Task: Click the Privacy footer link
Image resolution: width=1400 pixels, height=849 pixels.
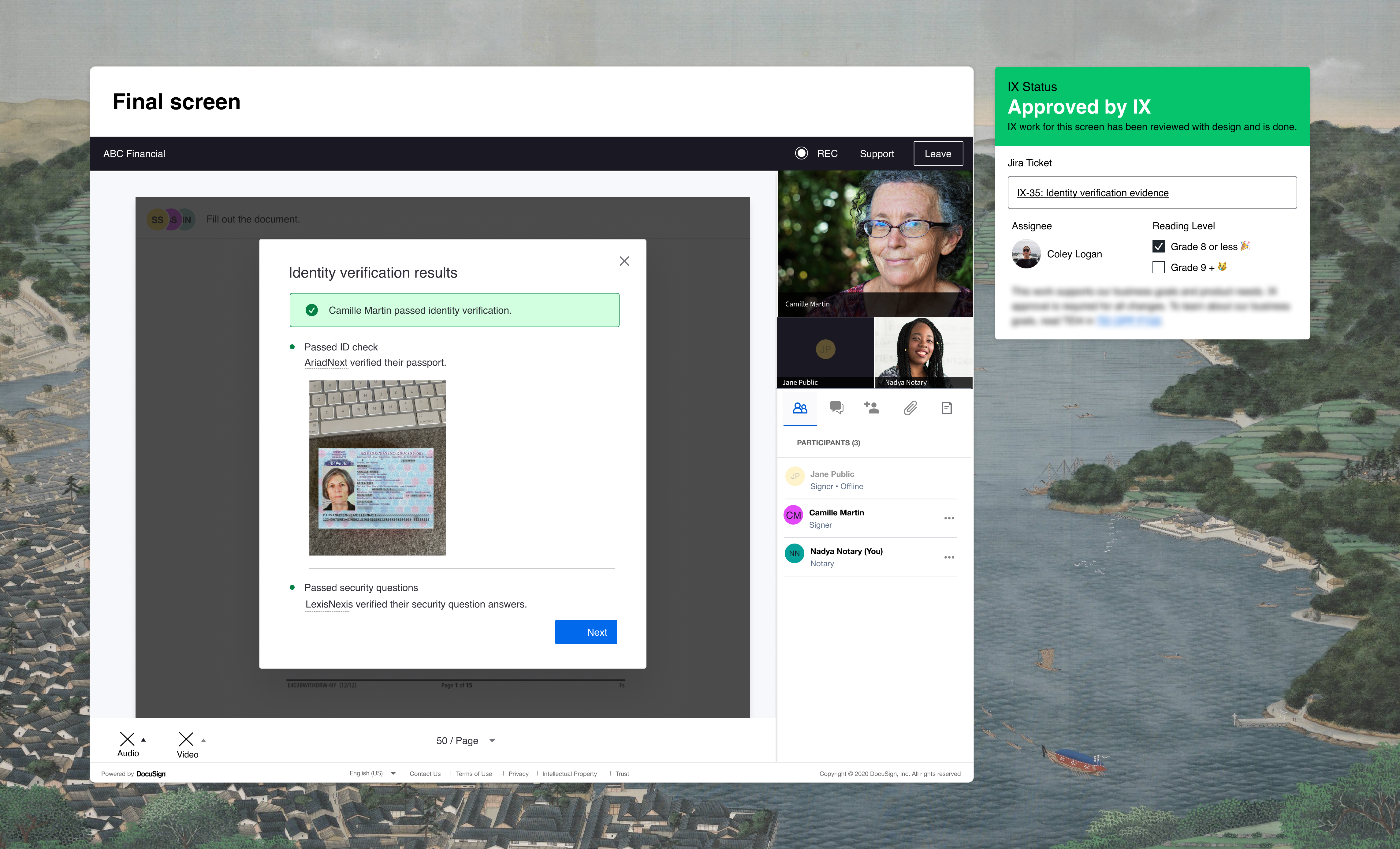Action: [518, 774]
